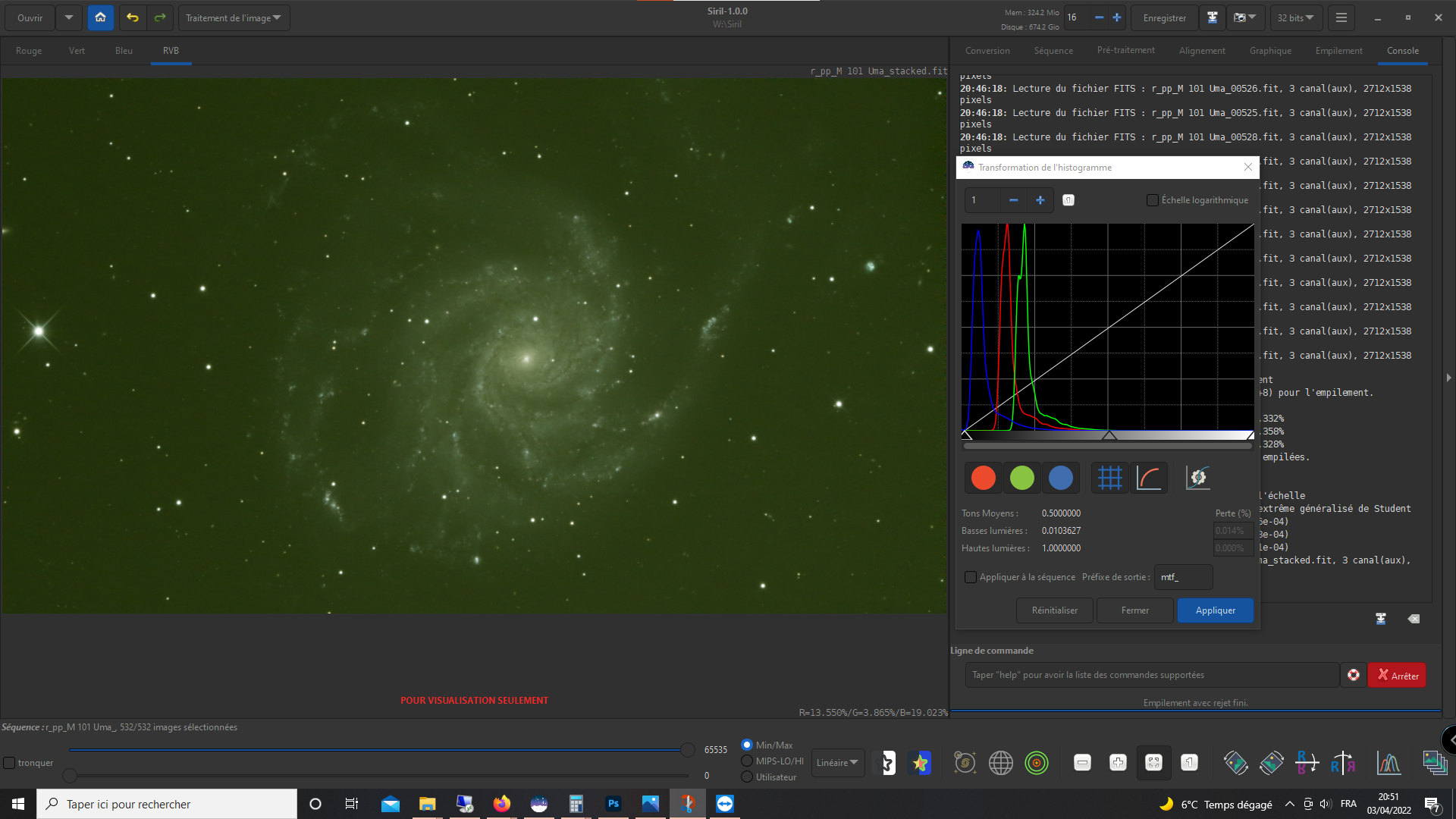1456x819 pixels.
Task: Click the Enregistrer button
Action: pos(1164,17)
